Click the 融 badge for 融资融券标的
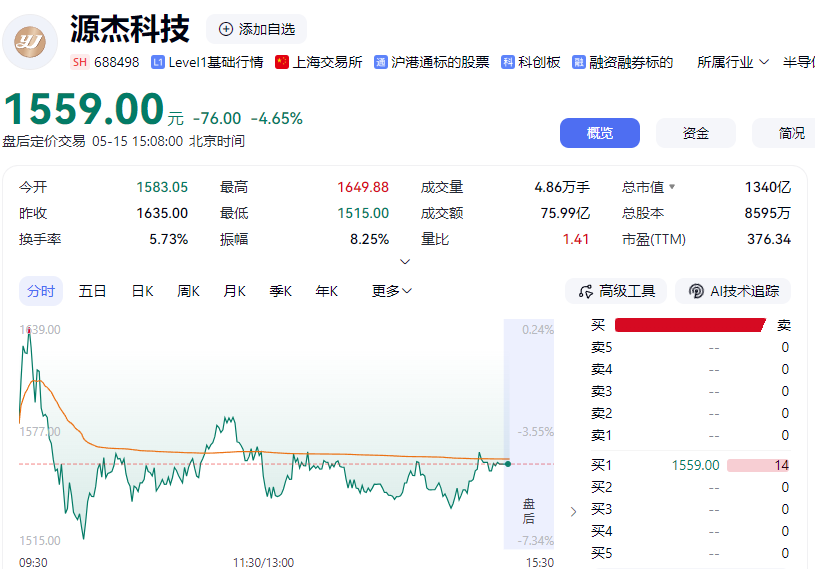Viewport: 815px width, 569px height. [579, 62]
